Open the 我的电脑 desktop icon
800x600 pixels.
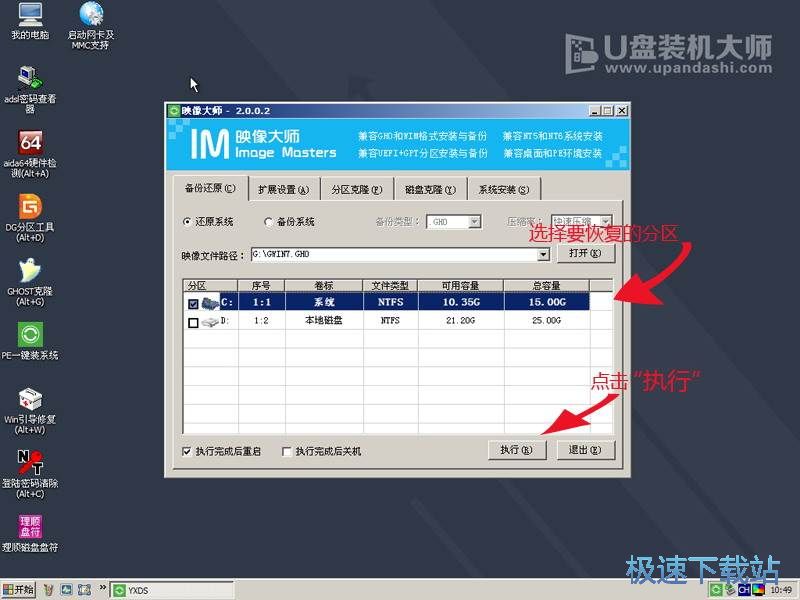[x=30, y=20]
